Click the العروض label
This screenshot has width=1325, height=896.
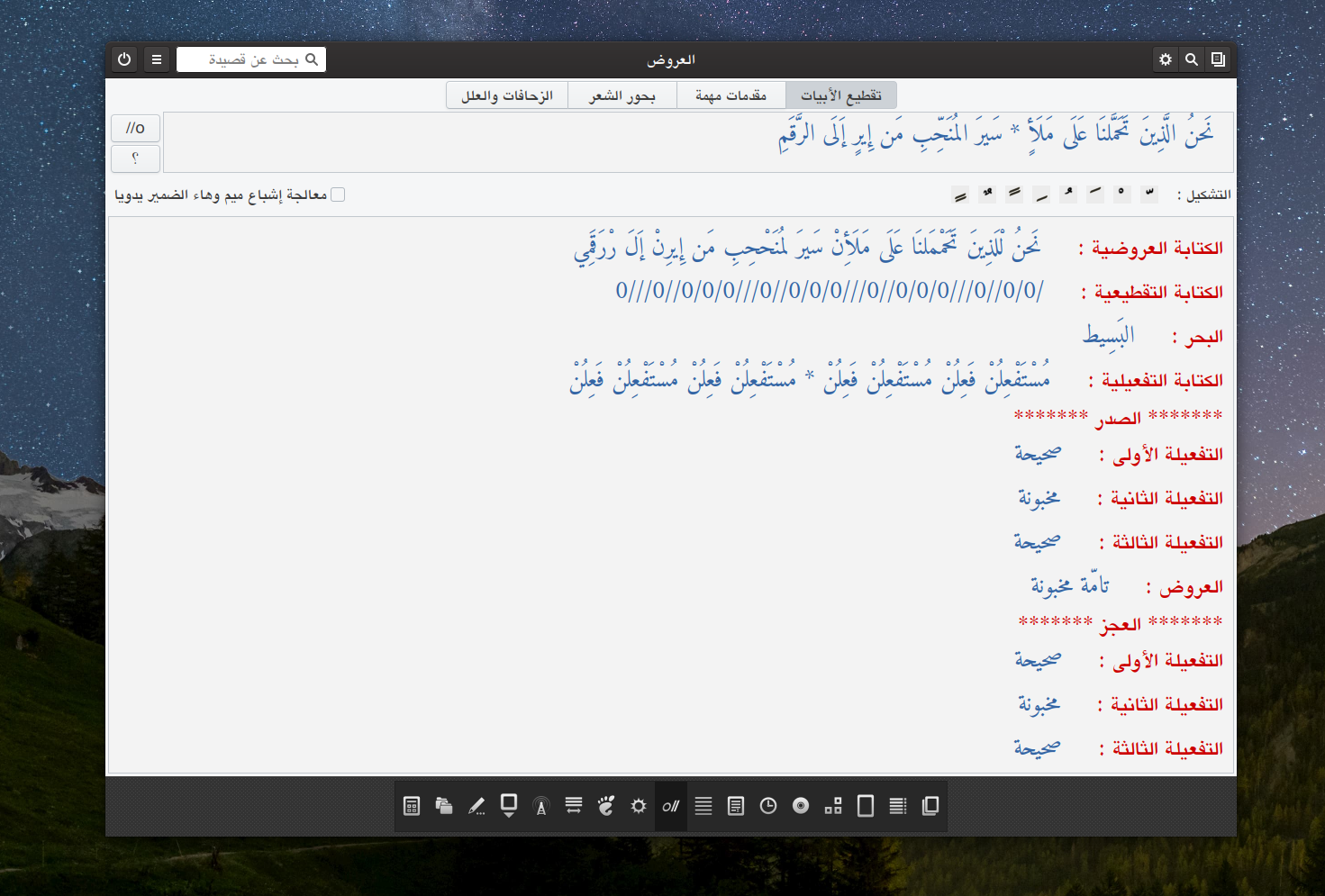[x=1184, y=587]
